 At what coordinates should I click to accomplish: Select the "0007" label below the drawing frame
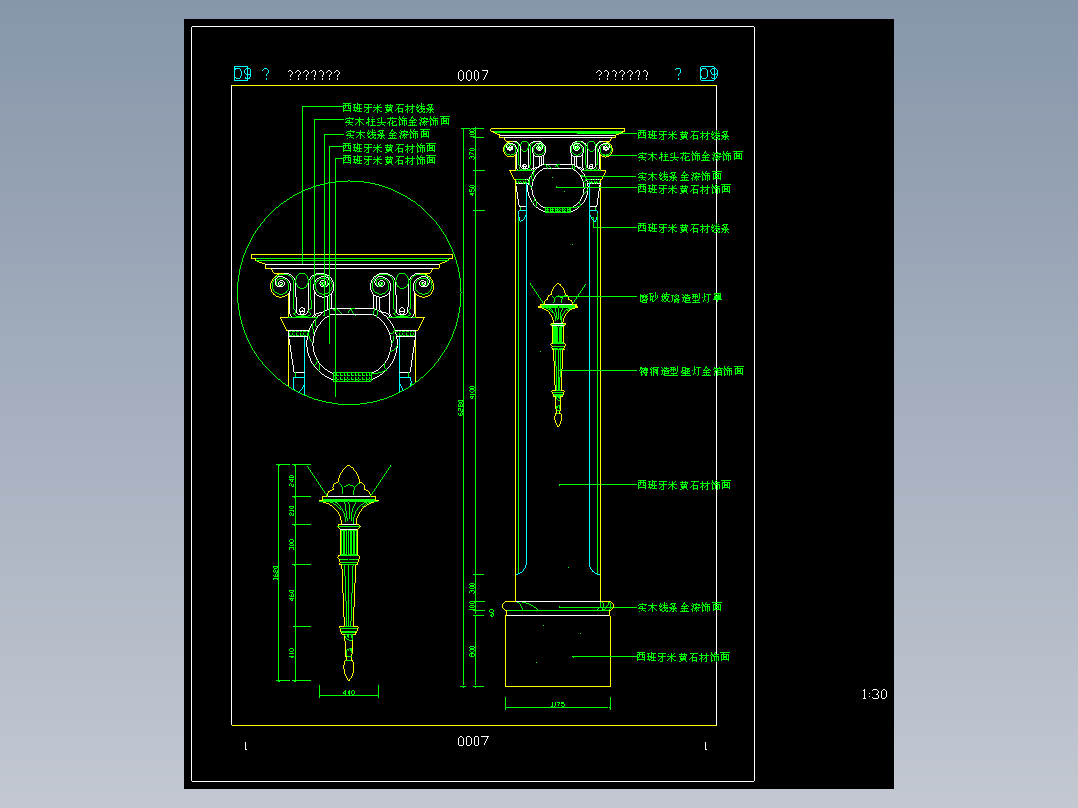(x=473, y=741)
